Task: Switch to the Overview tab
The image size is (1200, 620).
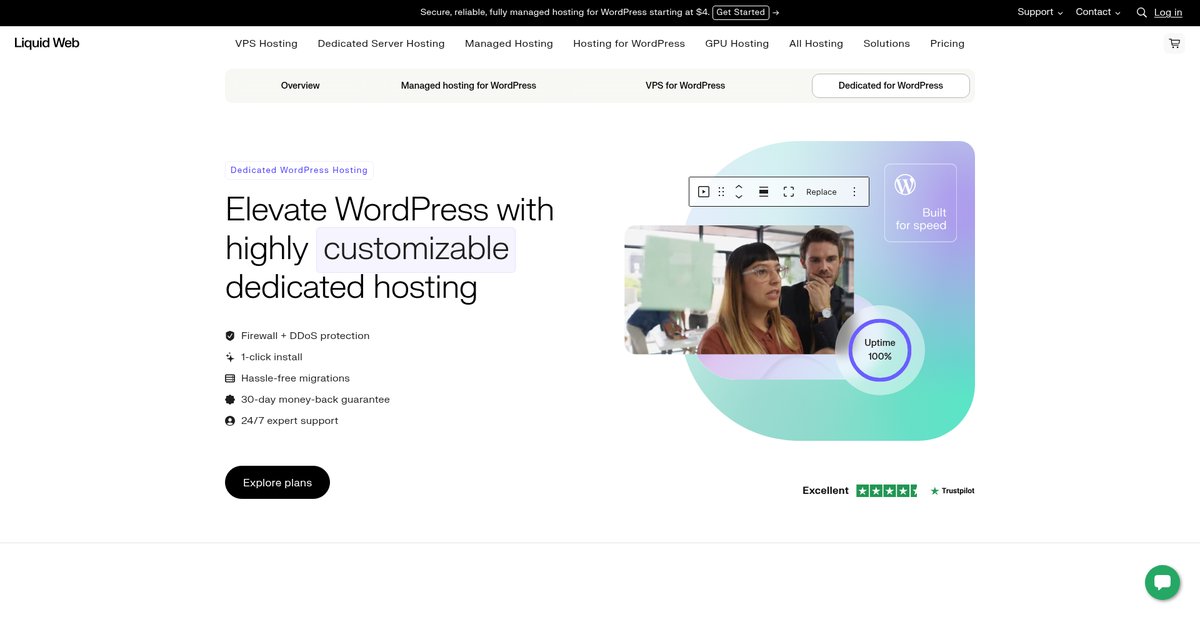Action: pos(300,86)
